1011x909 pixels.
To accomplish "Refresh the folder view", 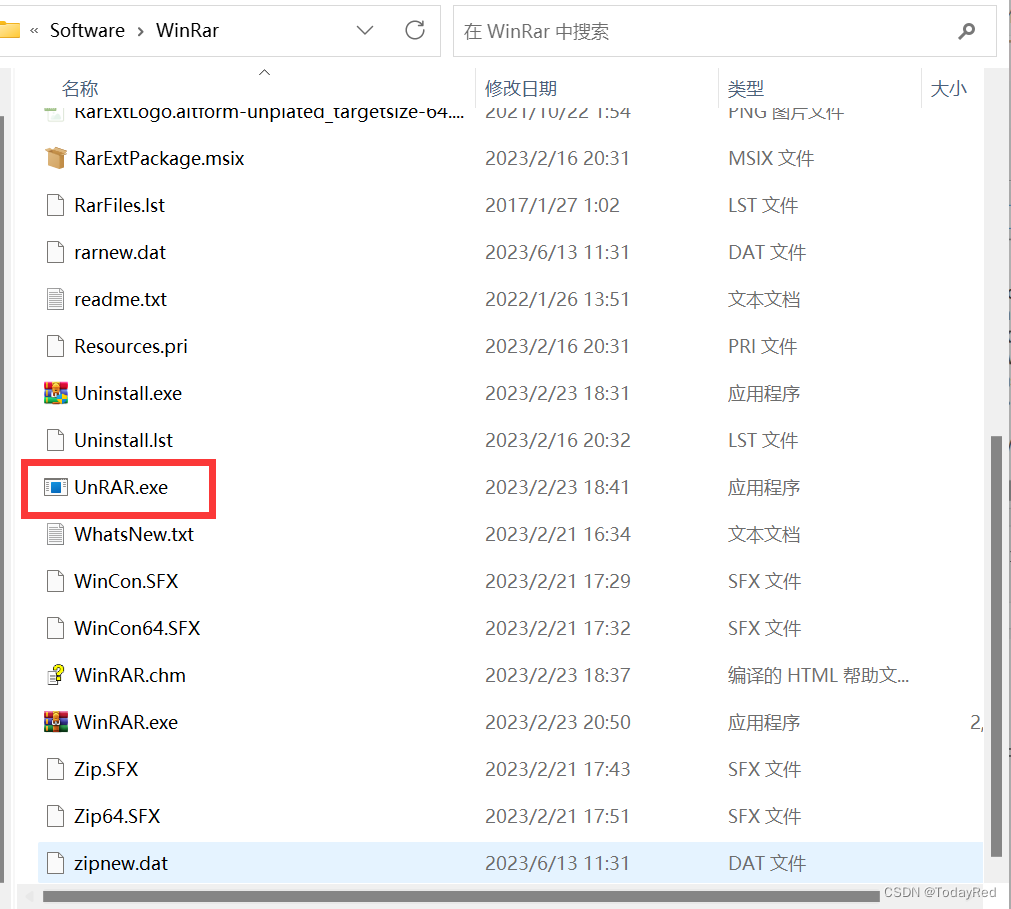I will pos(415,30).
